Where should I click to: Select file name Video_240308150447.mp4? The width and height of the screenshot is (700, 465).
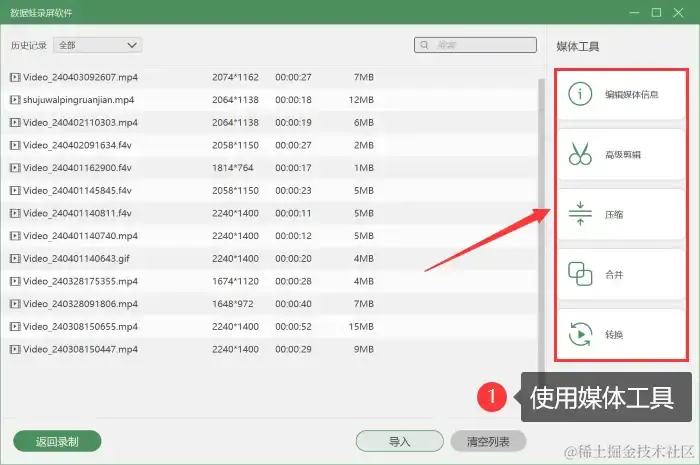[80, 349]
